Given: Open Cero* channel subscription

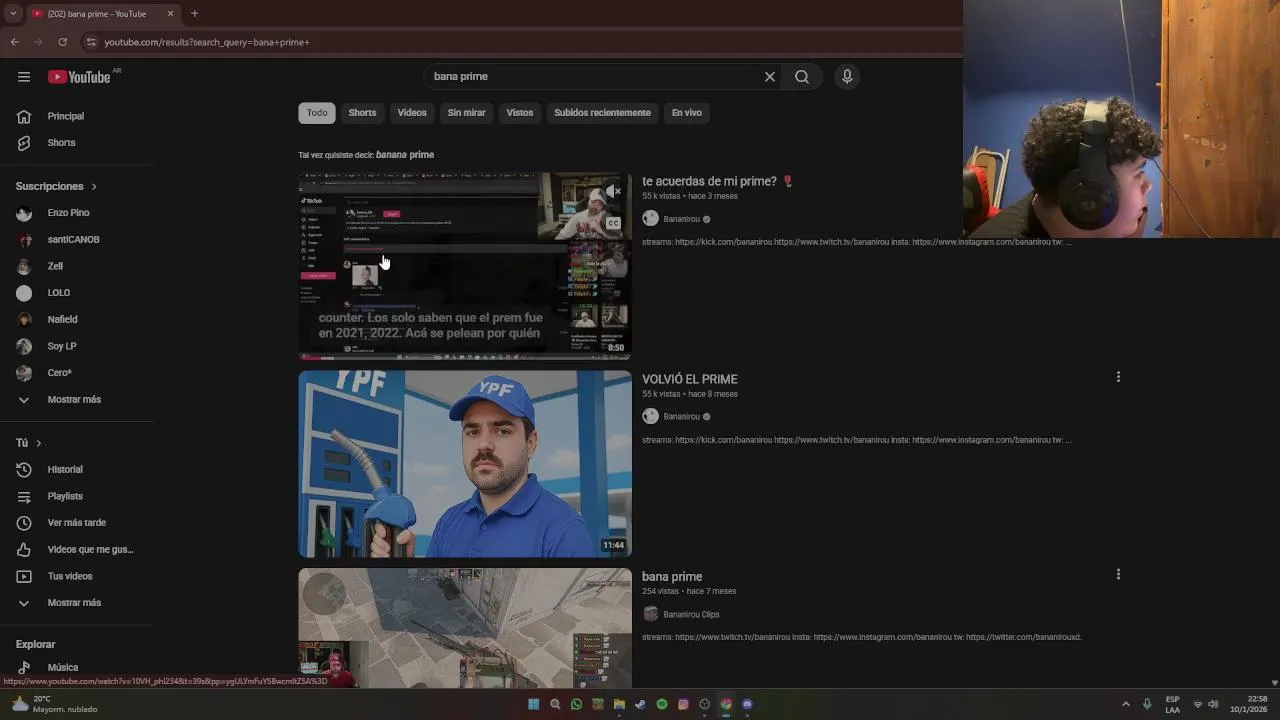Looking at the screenshot, I should click(x=77, y=373).
